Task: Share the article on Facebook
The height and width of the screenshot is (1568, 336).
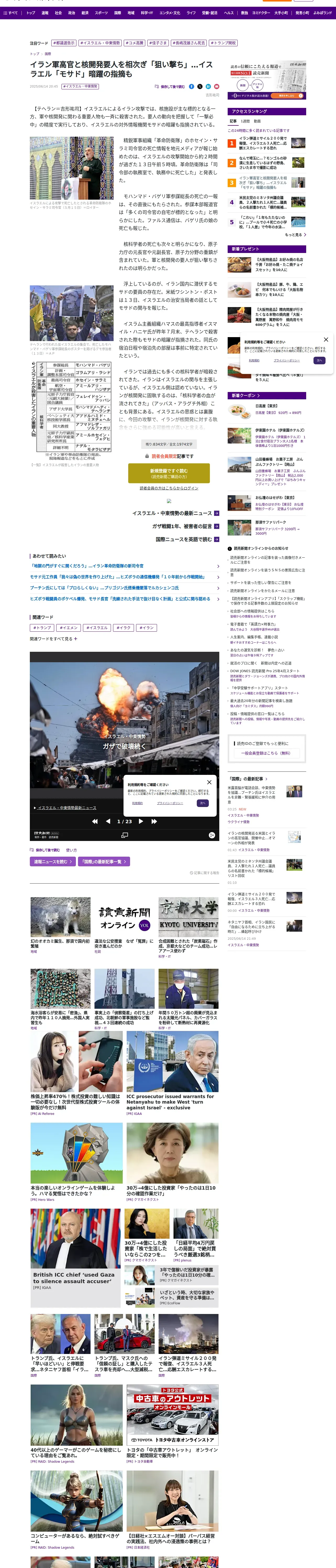Action: [x=192, y=87]
